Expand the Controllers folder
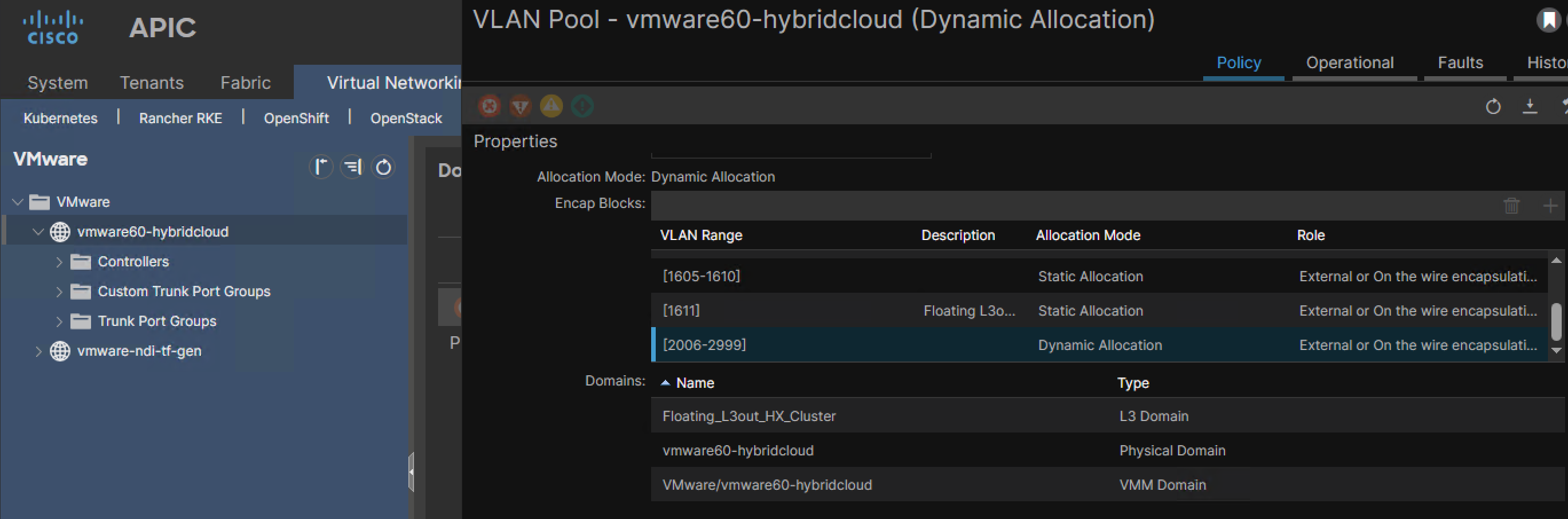Image resolution: width=1568 pixels, height=519 pixels. pyautogui.click(x=59, y=262)
